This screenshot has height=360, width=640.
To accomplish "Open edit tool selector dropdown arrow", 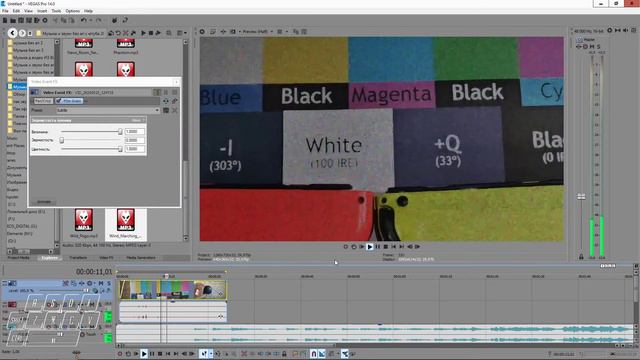I will click(x=211, y=354).
